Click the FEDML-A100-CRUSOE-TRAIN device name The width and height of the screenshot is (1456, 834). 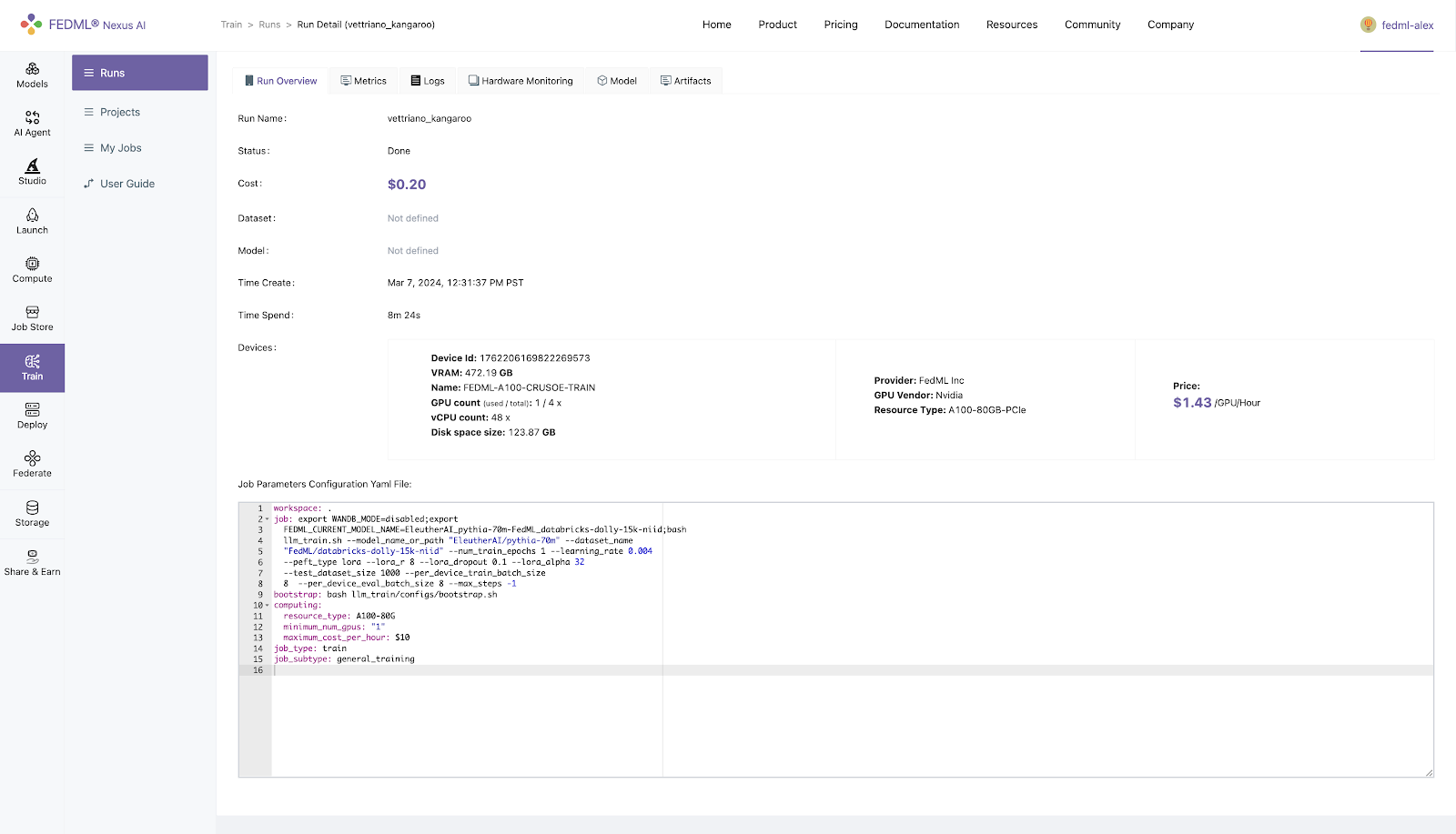pos(529,387)
